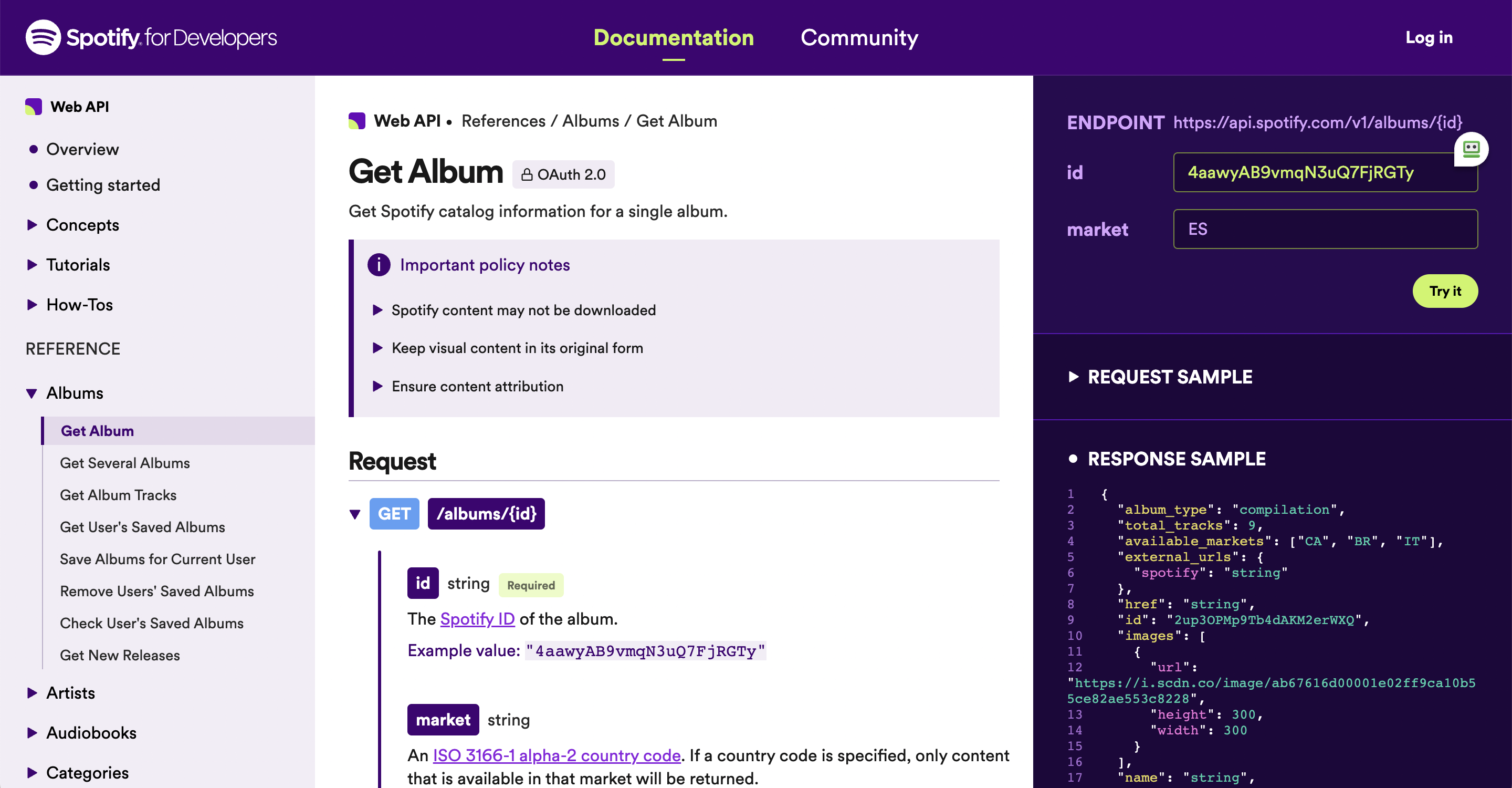This screenshot has height=788, width=1512.
Task: Open the chatbot assistant icon
Action: click(x=1471, y=149)
